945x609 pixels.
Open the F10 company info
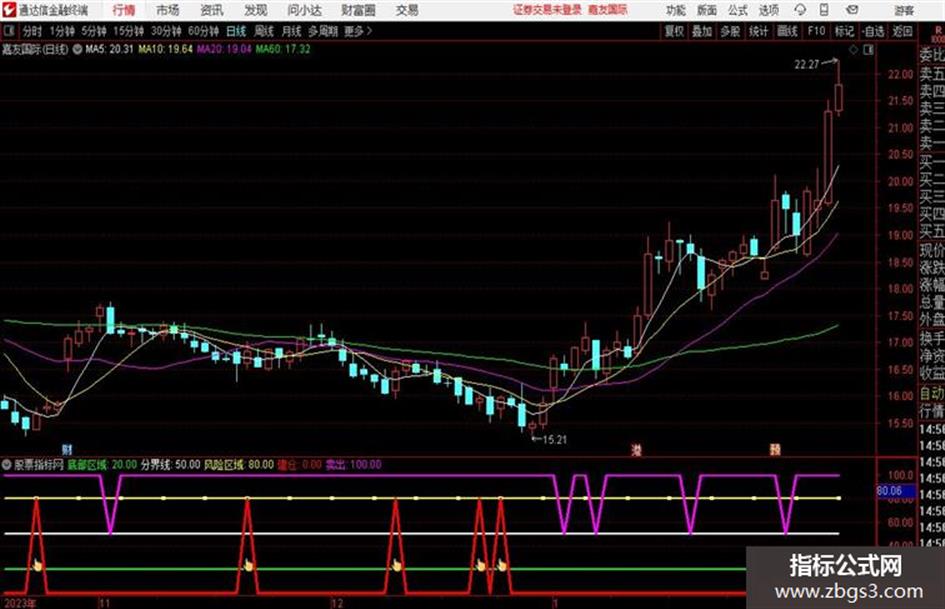click(816, 31)
